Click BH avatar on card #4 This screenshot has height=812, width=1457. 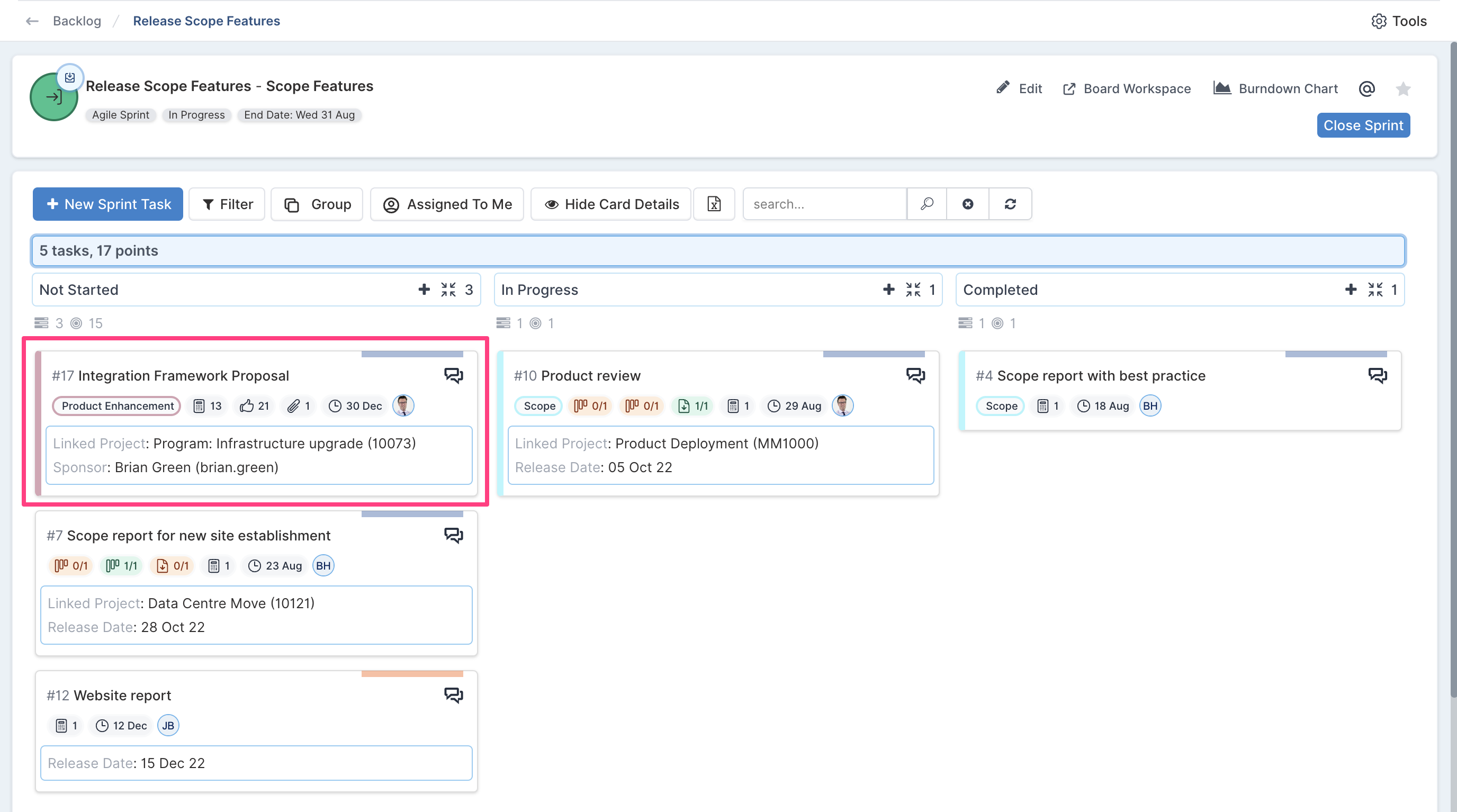(1150, 405)
